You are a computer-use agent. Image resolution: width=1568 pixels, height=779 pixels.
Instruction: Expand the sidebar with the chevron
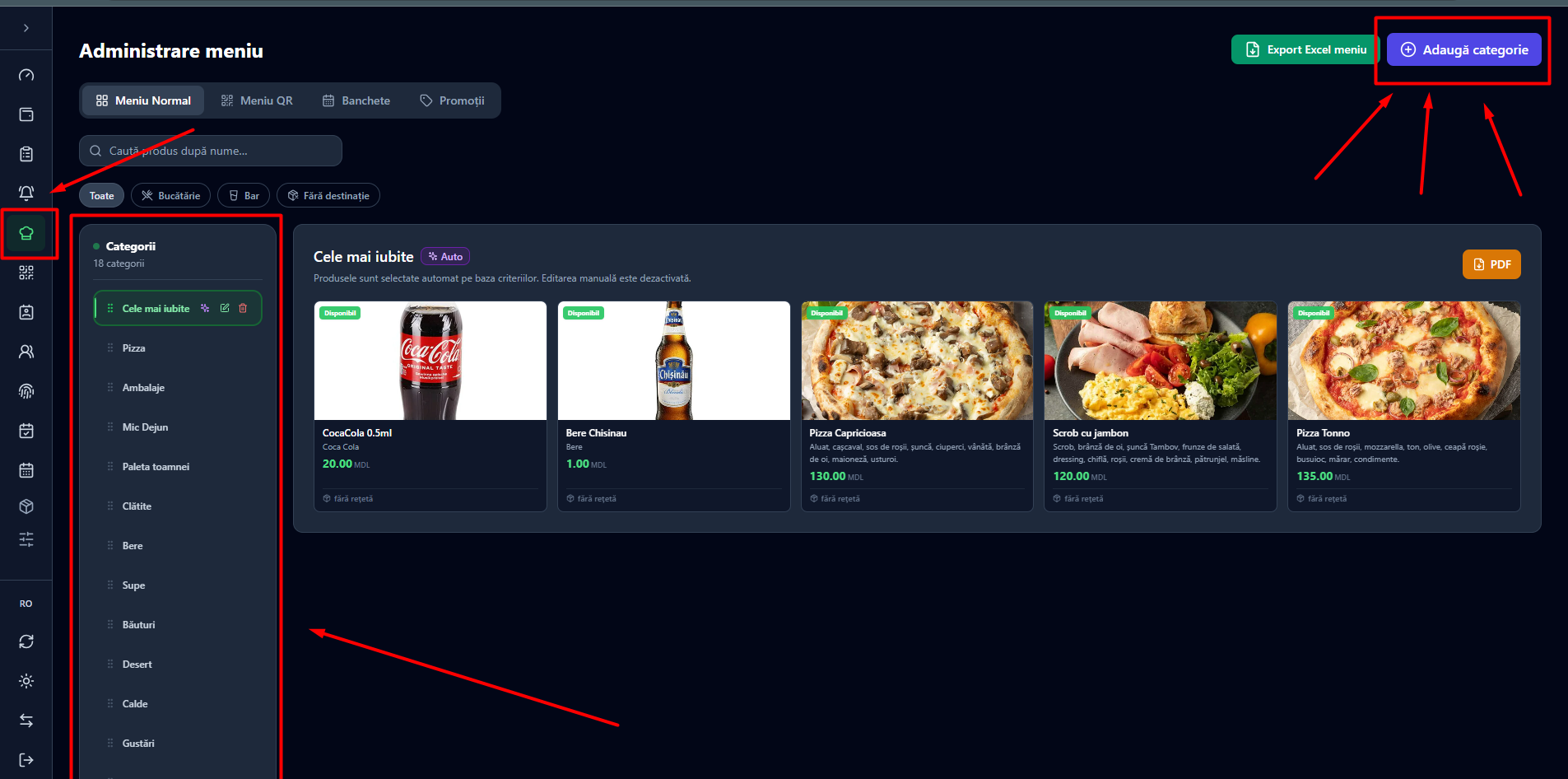[26, 28]
